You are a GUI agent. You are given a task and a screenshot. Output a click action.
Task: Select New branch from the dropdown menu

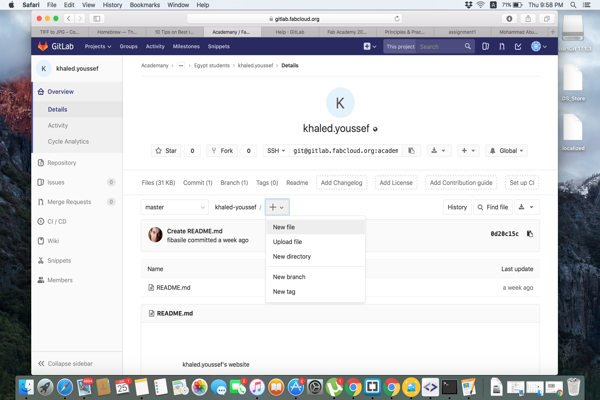click(x=315, y=277)
